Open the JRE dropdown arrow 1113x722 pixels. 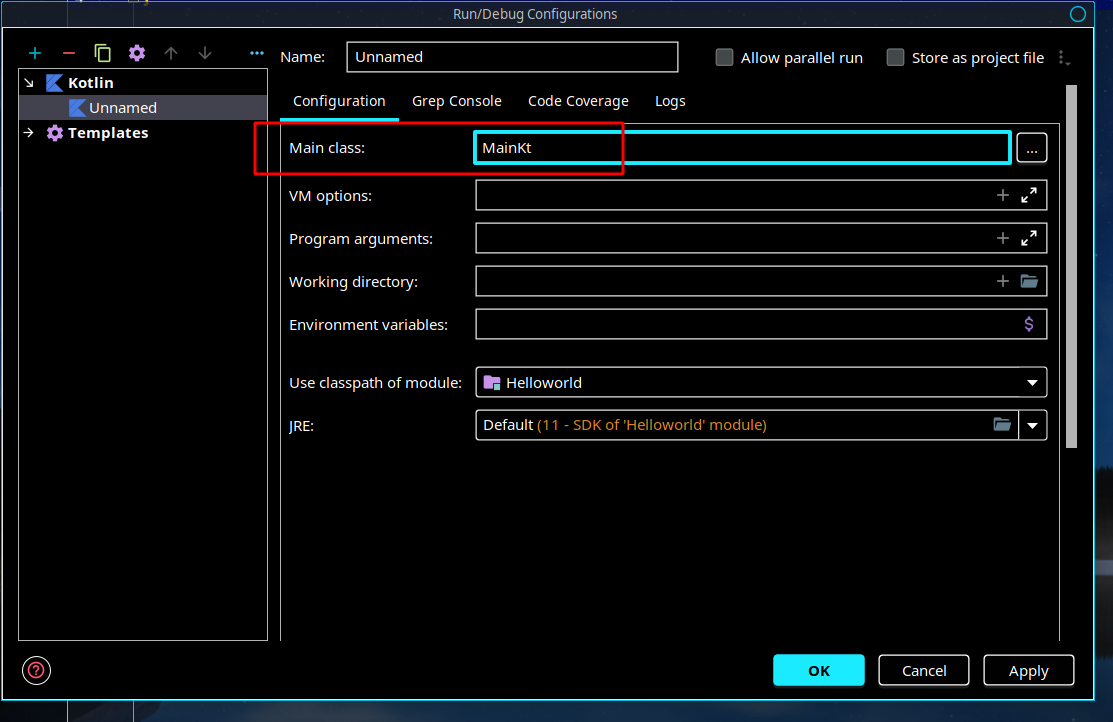[x=1032, y=425]
